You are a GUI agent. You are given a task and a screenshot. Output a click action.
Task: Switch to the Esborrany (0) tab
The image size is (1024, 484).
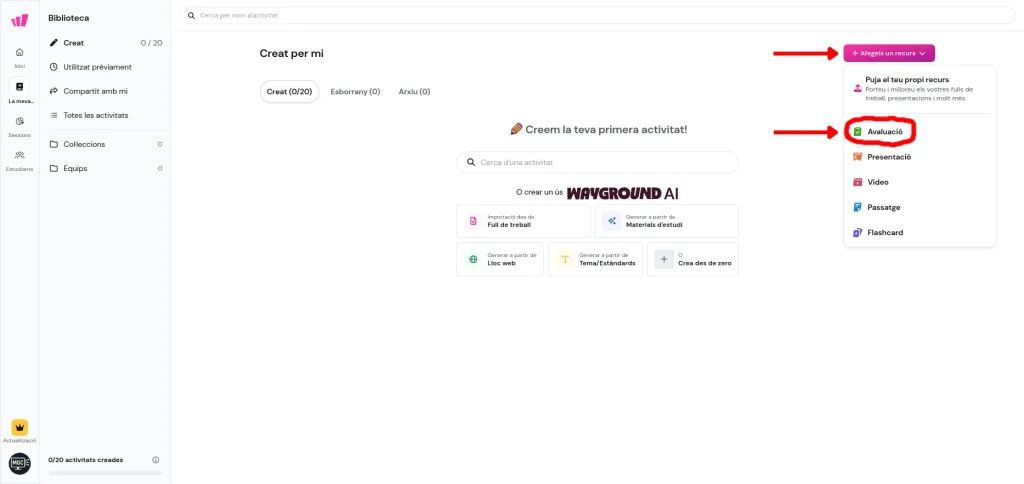coord(355,92)
